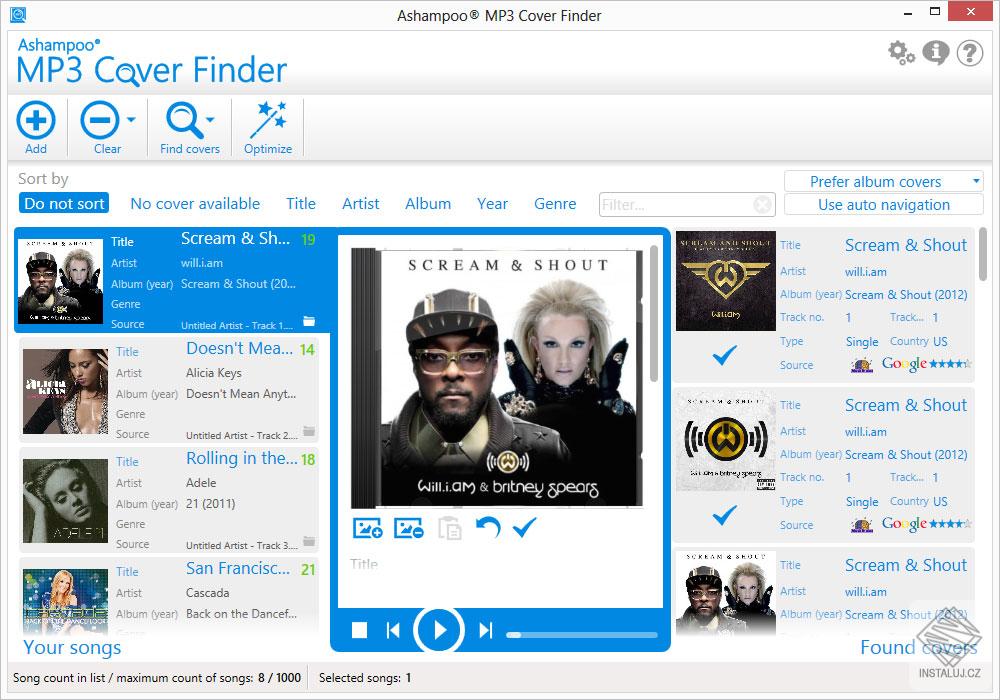Select the Do not sort option

pyautogui.click(x=63, y=203)
